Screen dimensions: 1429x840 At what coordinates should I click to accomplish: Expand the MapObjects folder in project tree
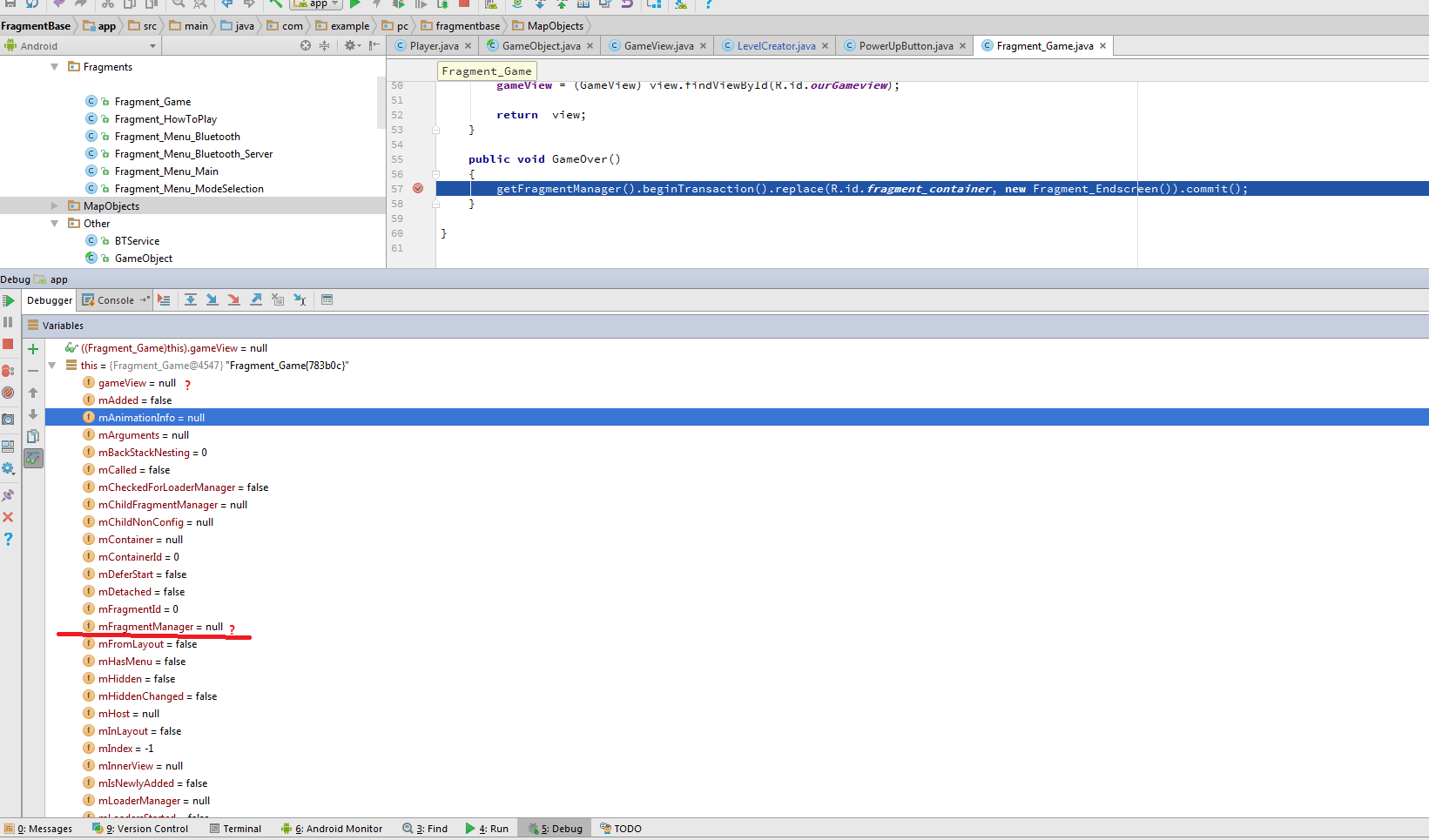pos(54,206)
